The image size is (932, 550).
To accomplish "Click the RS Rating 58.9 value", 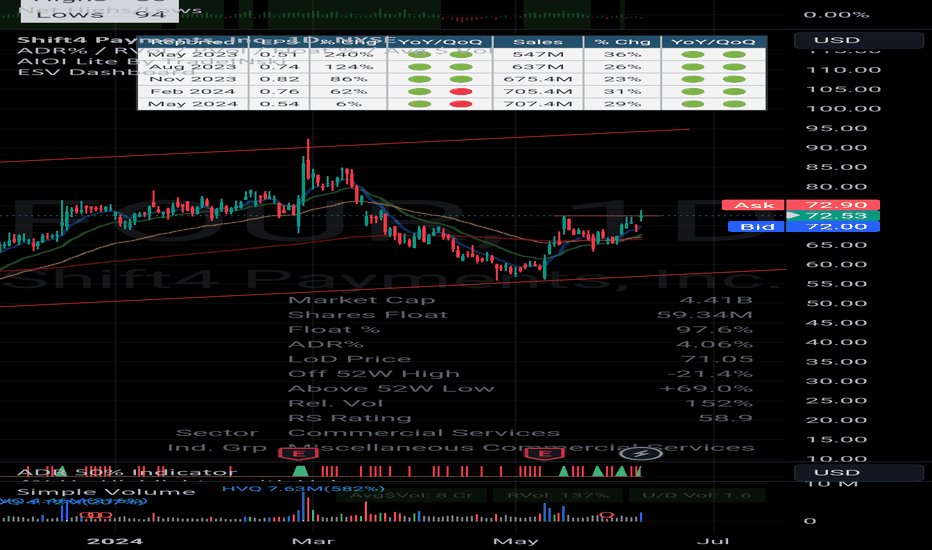I will (x=726, y=419).
